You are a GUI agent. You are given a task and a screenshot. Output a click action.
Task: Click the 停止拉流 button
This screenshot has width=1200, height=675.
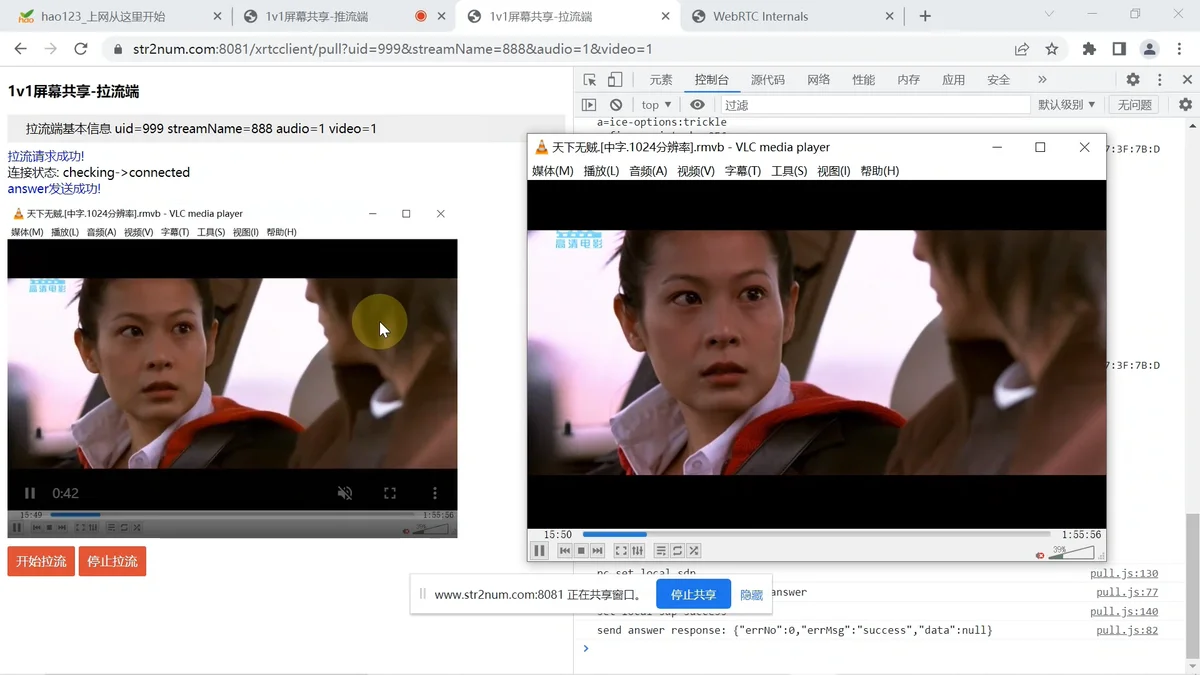tap(112, 561)
